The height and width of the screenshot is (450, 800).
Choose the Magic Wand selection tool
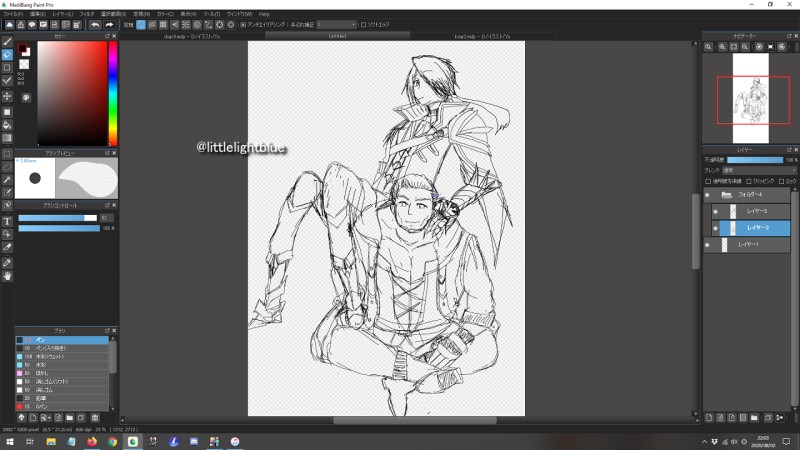click(7, 180)
